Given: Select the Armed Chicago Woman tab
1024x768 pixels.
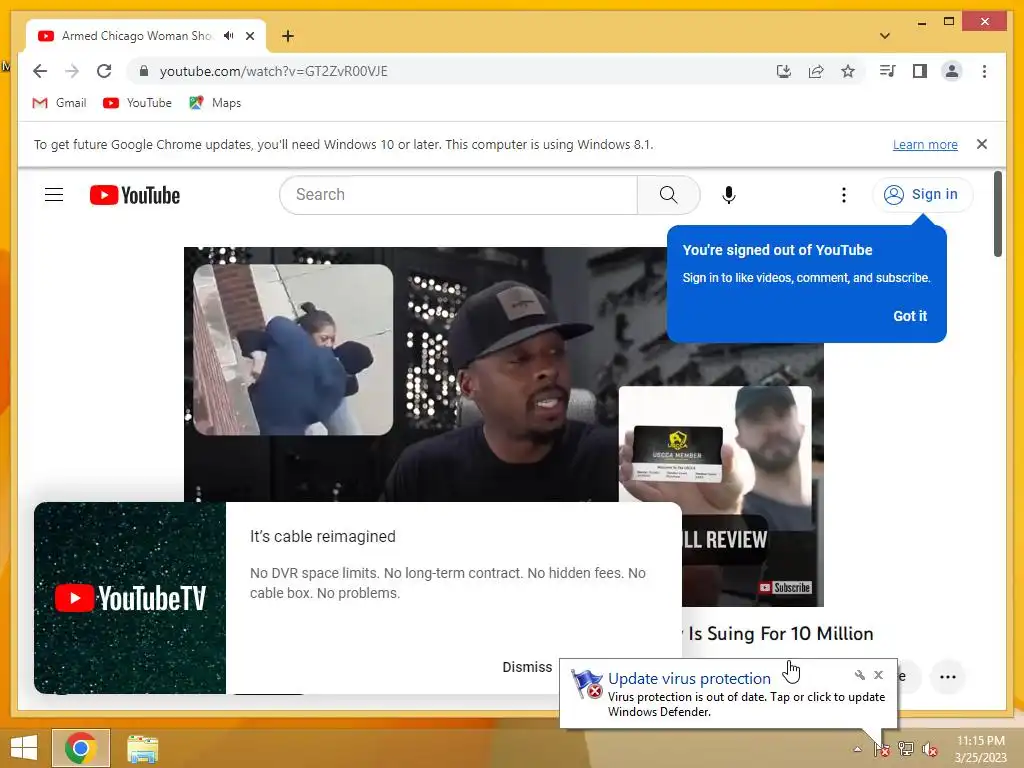Looking at the screenshot, I should (136, 36).
